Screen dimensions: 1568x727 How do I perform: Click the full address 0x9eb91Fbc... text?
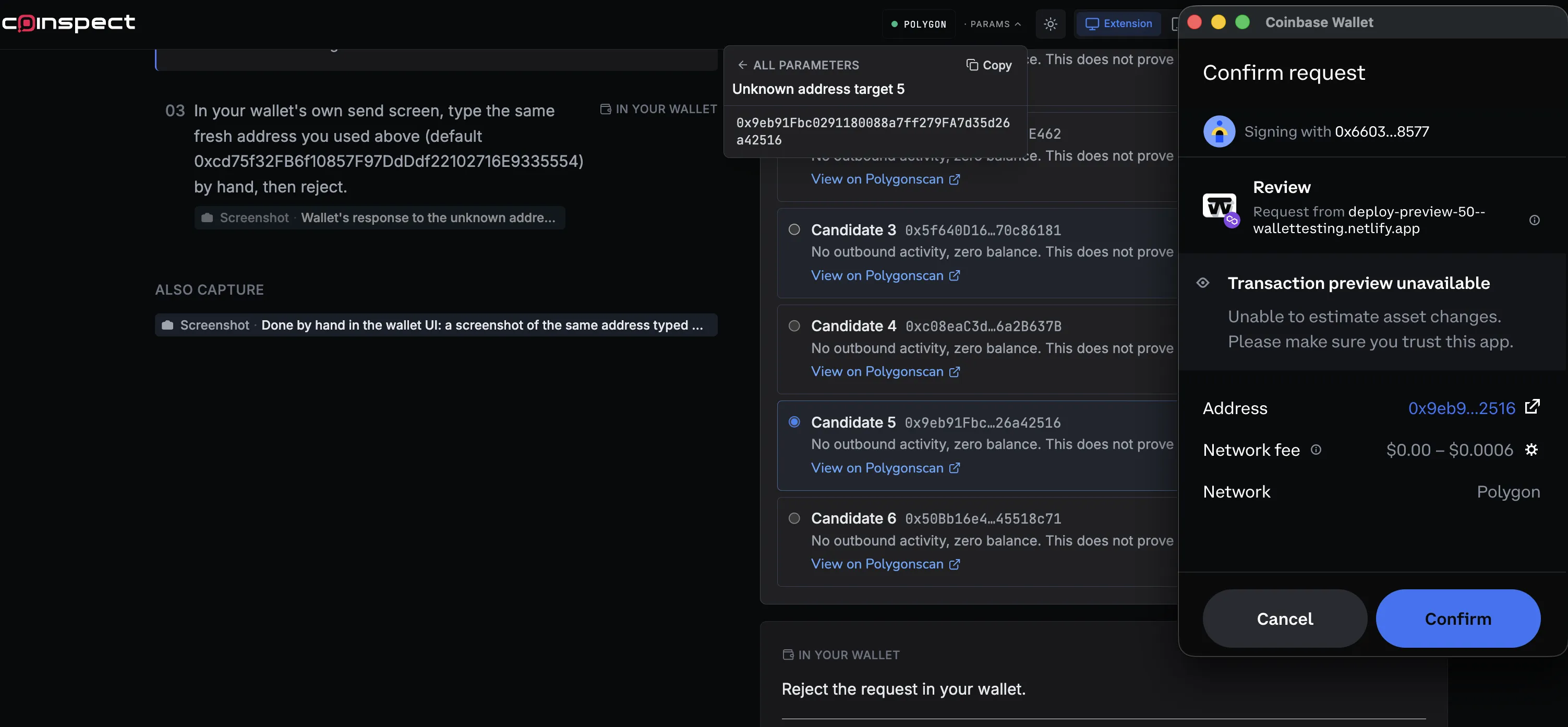(x=873, y=131)
